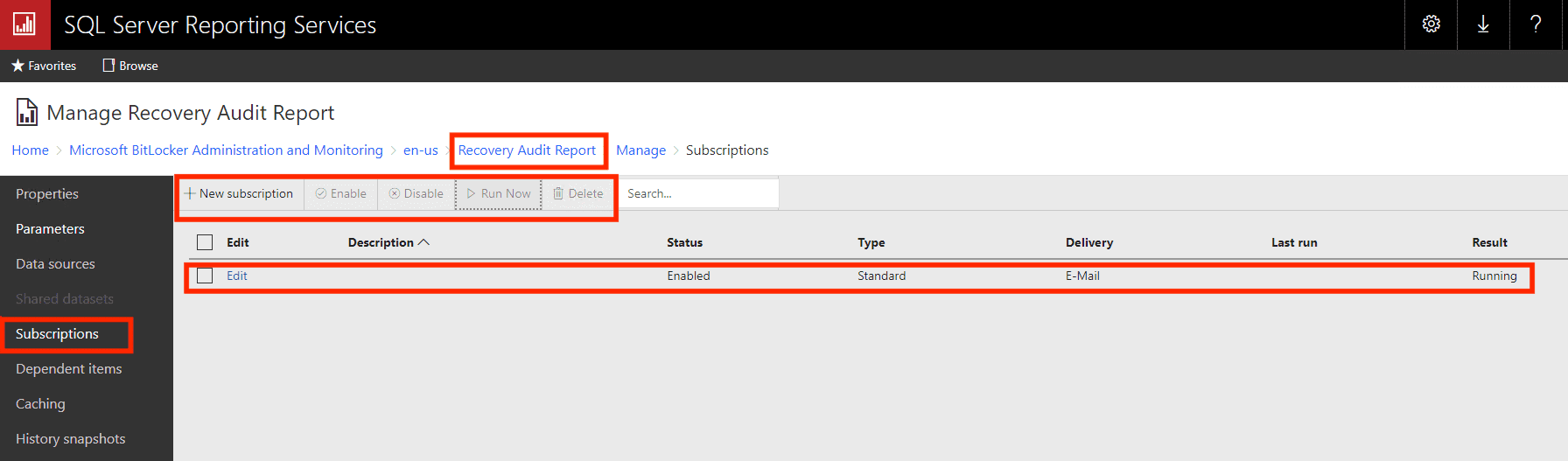Open the help question mark menu
Image resolution: width=1568 pixels, height=461 pixels.
tap(1536, 24)
